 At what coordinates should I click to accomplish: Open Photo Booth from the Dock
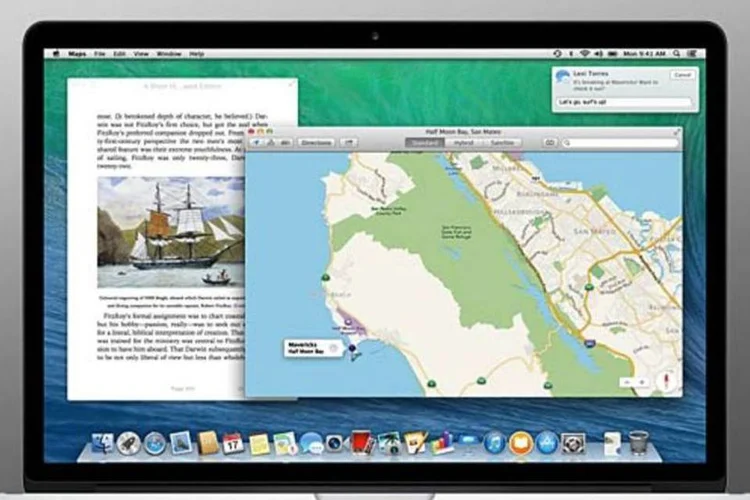tap(362, 443)
